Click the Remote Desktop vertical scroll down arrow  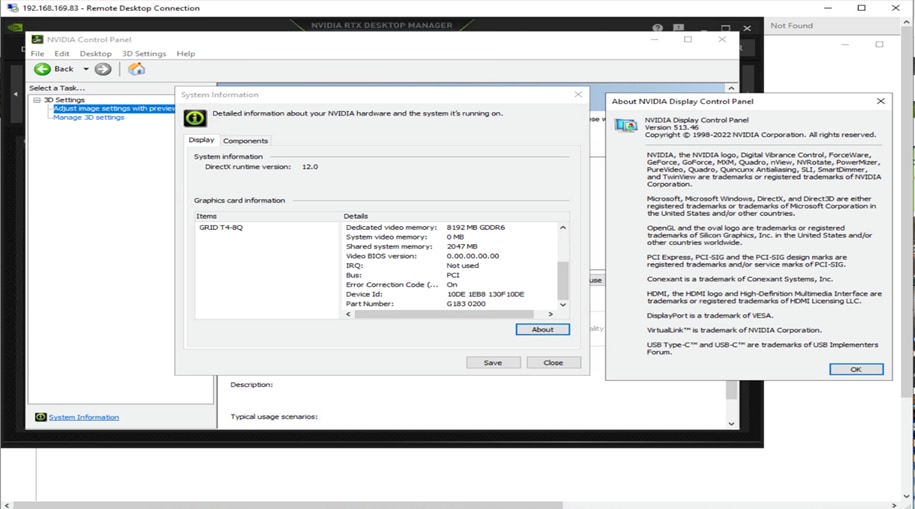pyautogui.click(x=906, y=496)
